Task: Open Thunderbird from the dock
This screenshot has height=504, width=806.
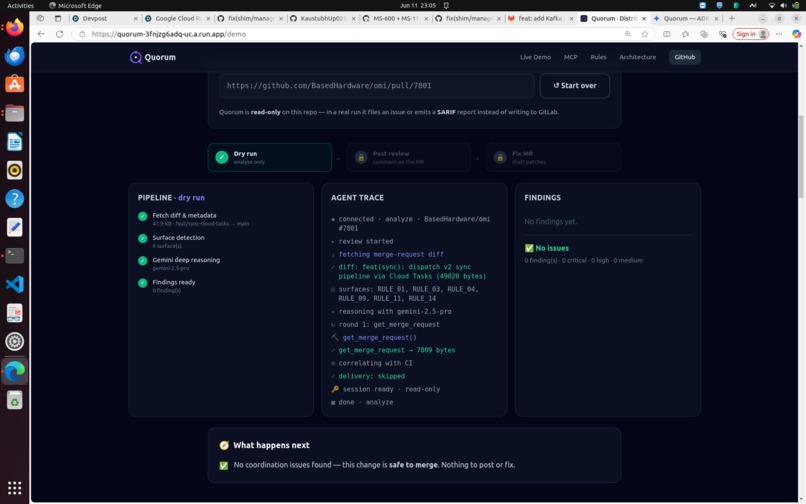Action: tap(14, 56)
